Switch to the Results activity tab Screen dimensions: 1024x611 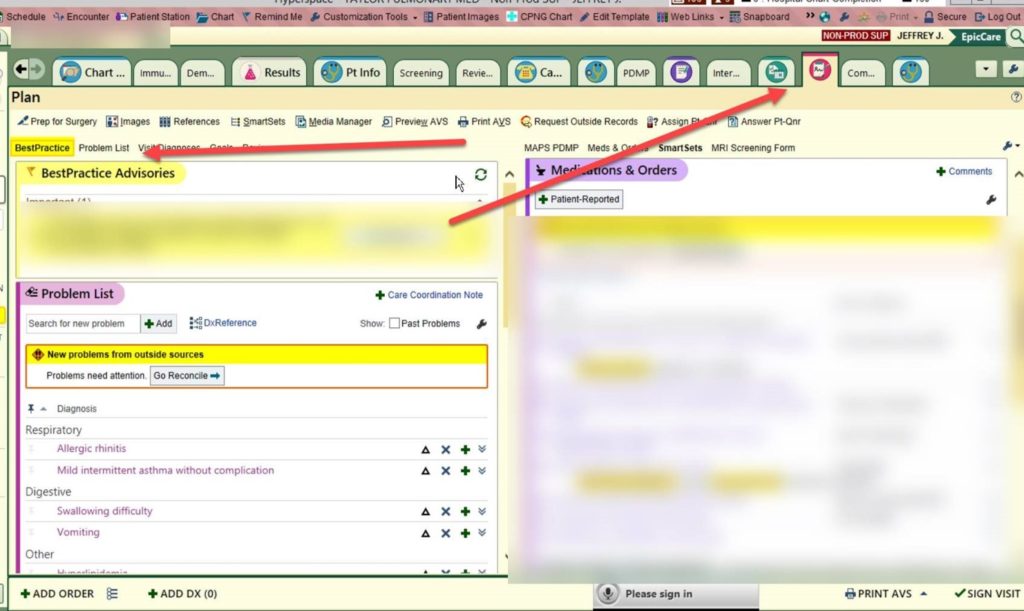[269, 72]
